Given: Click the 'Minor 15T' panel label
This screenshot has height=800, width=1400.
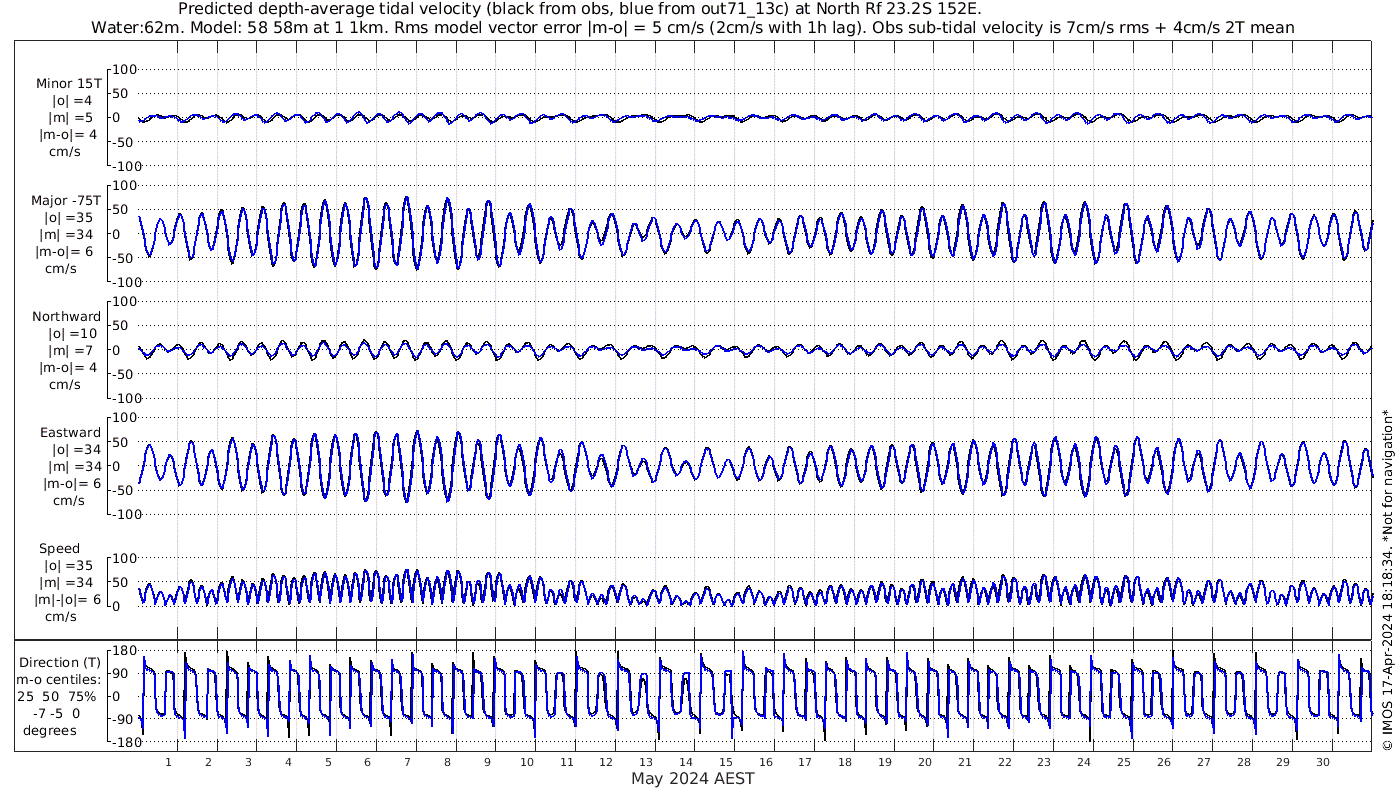Looking at the screenshot, I should 68,83.
